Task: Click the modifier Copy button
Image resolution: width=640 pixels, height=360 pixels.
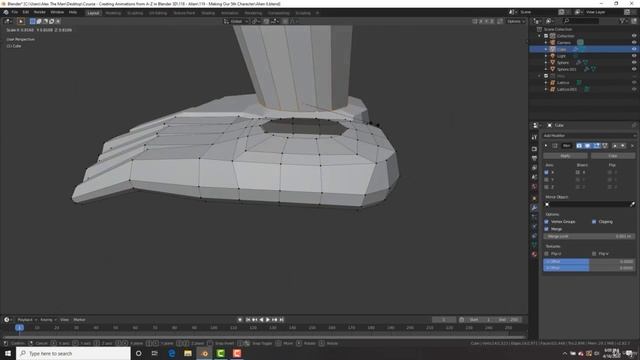Action: click(613, 156)
